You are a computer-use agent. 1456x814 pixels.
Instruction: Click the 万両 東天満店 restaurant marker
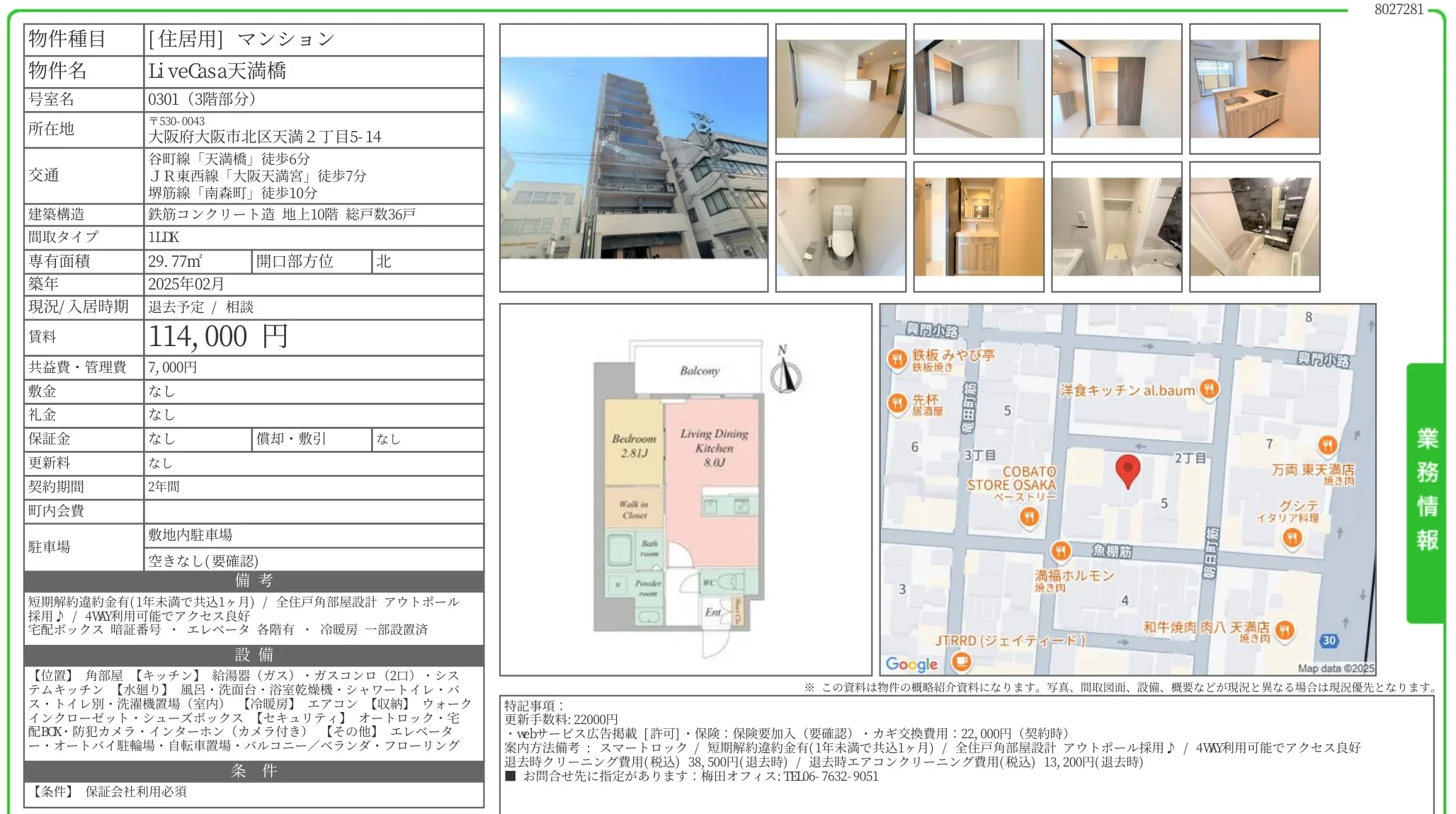pyautogui.click(x=1327, y=445)
